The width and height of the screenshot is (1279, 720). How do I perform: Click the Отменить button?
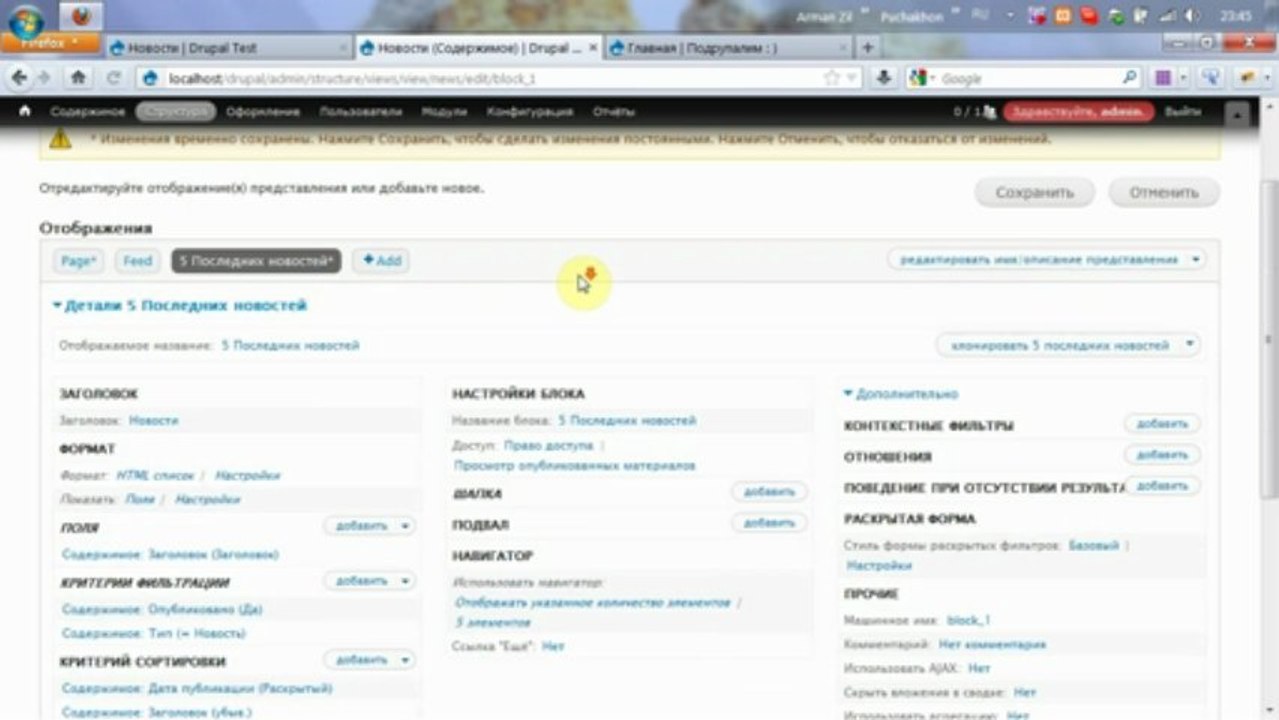1164,192
